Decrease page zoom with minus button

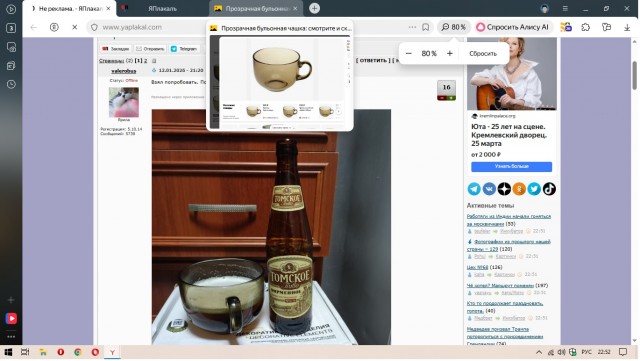(409, 53)
